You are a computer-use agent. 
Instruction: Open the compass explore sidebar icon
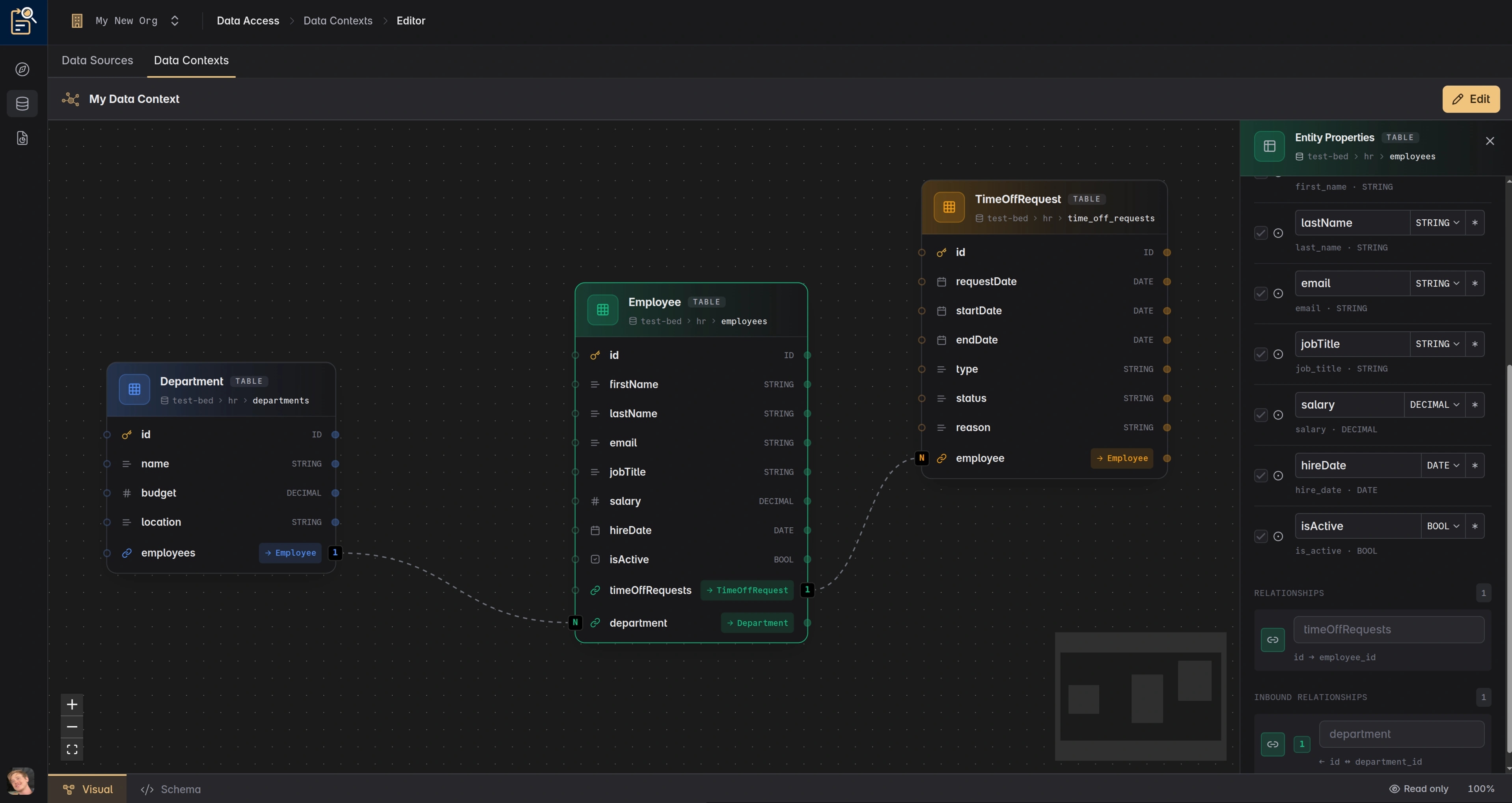pyautogui.click(x=22, y=69)
